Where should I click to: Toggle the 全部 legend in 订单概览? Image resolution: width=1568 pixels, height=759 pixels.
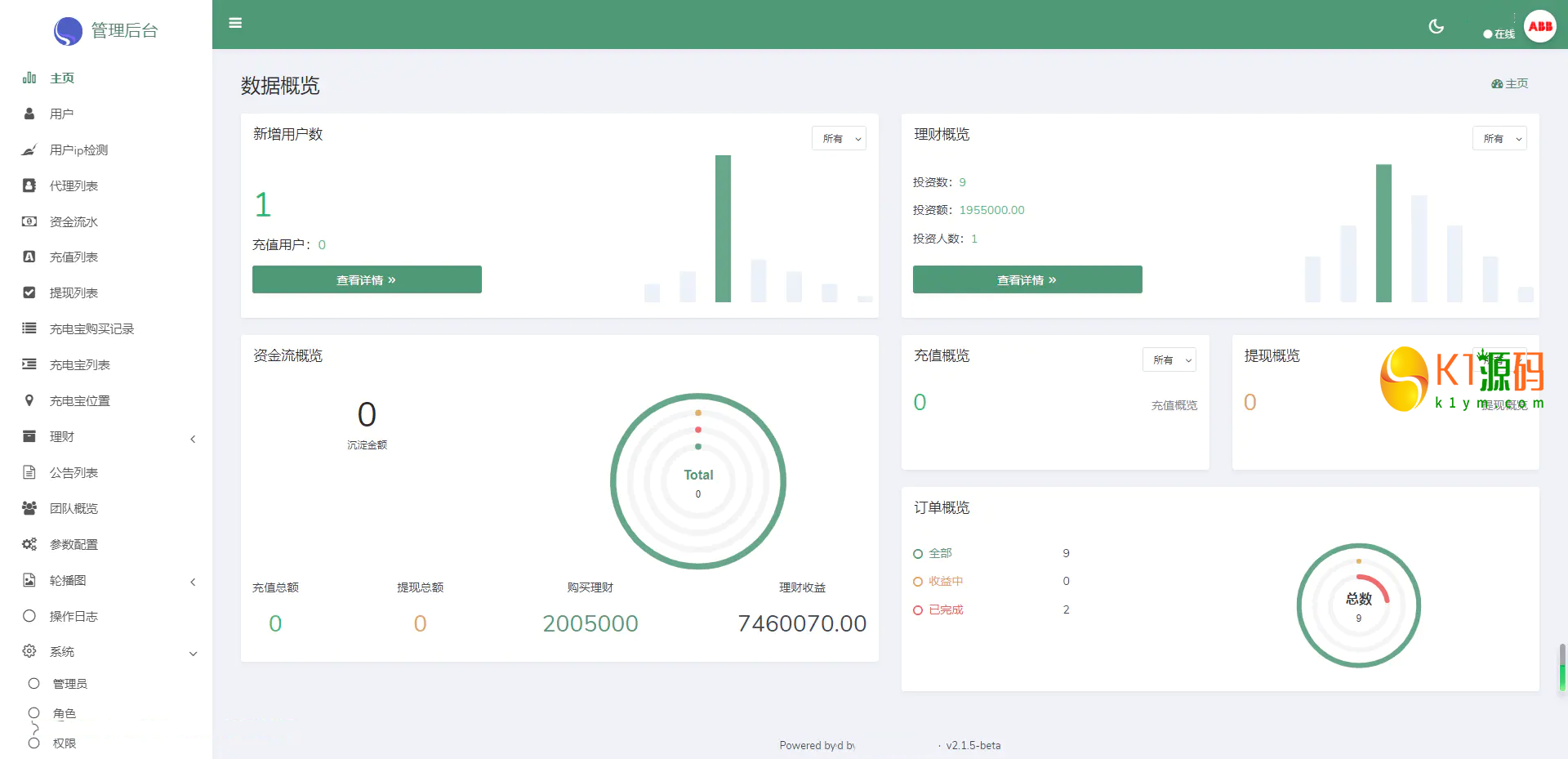tap(933, 553)
